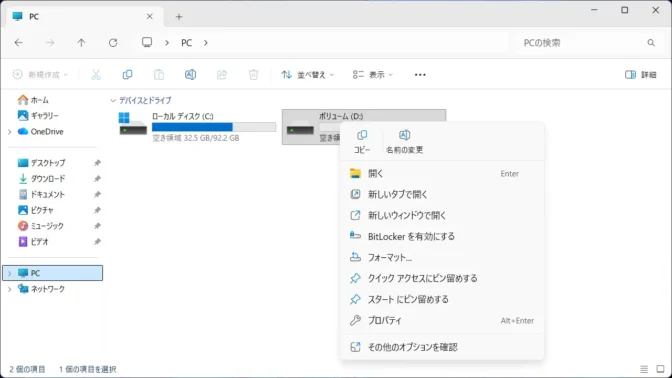
Task: Open デスクトップ quick access folder
Action: [48, 163]
